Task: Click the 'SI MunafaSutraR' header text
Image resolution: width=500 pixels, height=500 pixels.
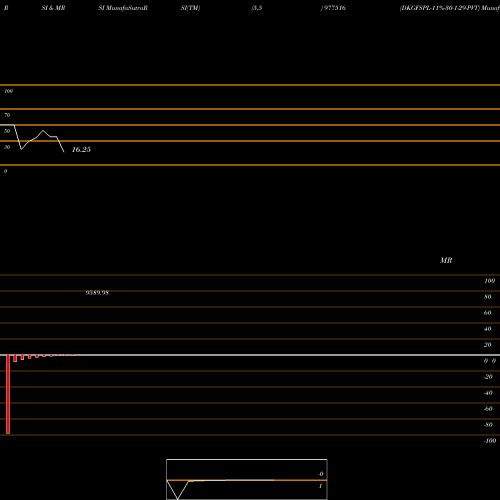Action: pos(123,8)
